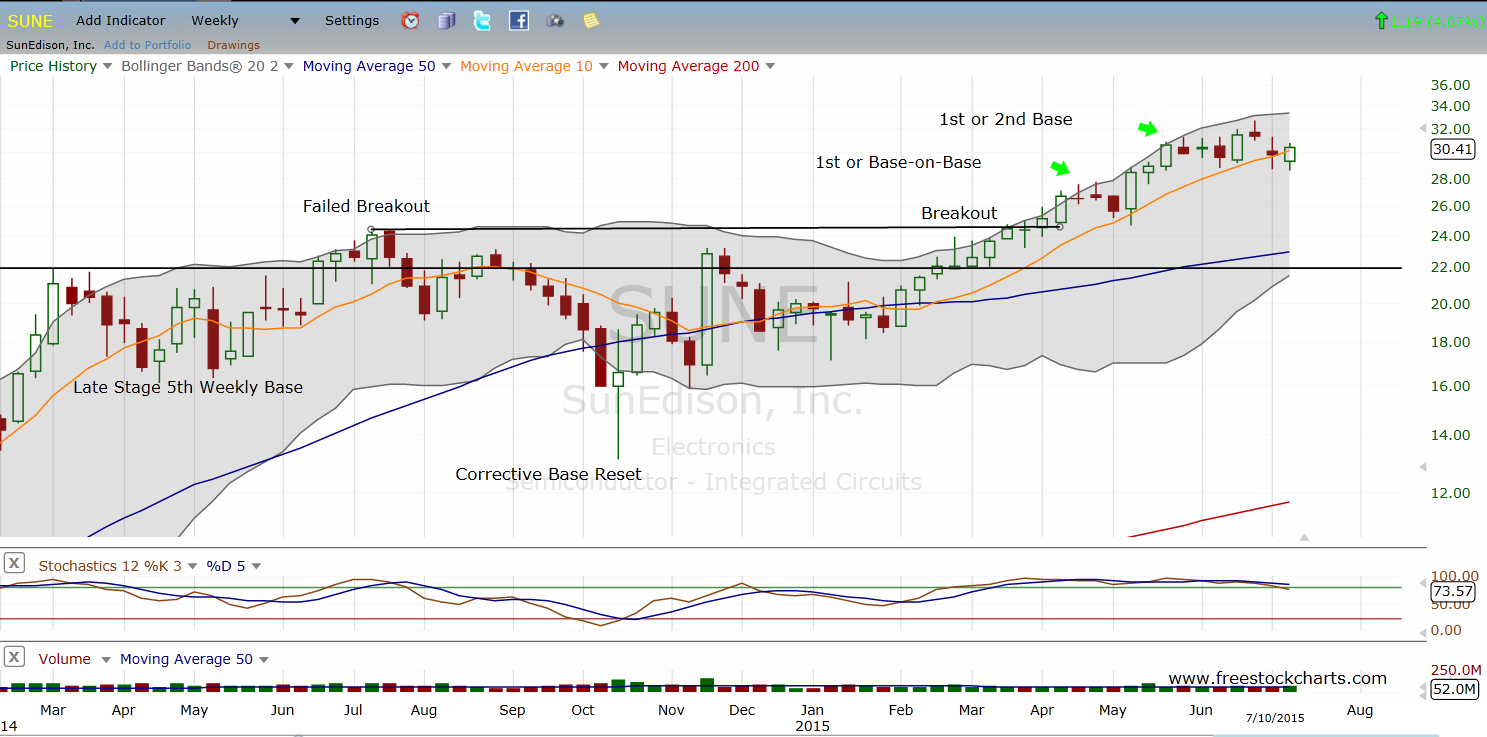
Task: Click the stochastics value label 73.57
Action: click(x=1453, y=591)
